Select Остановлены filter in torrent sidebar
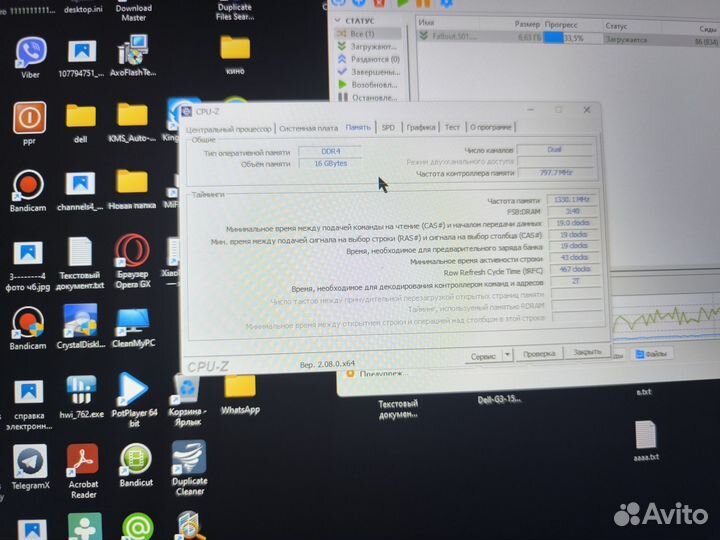This screenshot has height=540, width=720. 368,97
